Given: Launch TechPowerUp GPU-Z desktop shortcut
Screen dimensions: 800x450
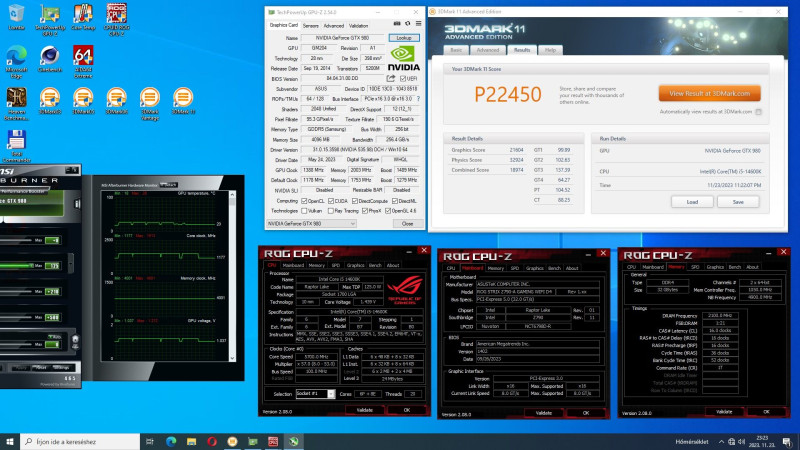Looking at the screenshot, I should [49, 20].
